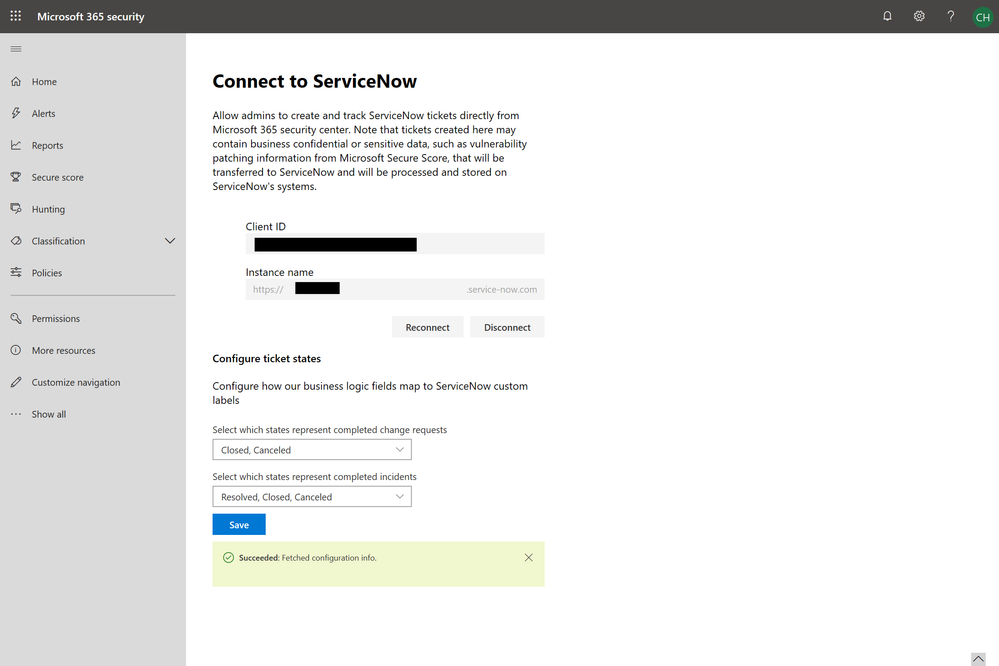Click the Reconnect button
999x666 pixels.
428,327
